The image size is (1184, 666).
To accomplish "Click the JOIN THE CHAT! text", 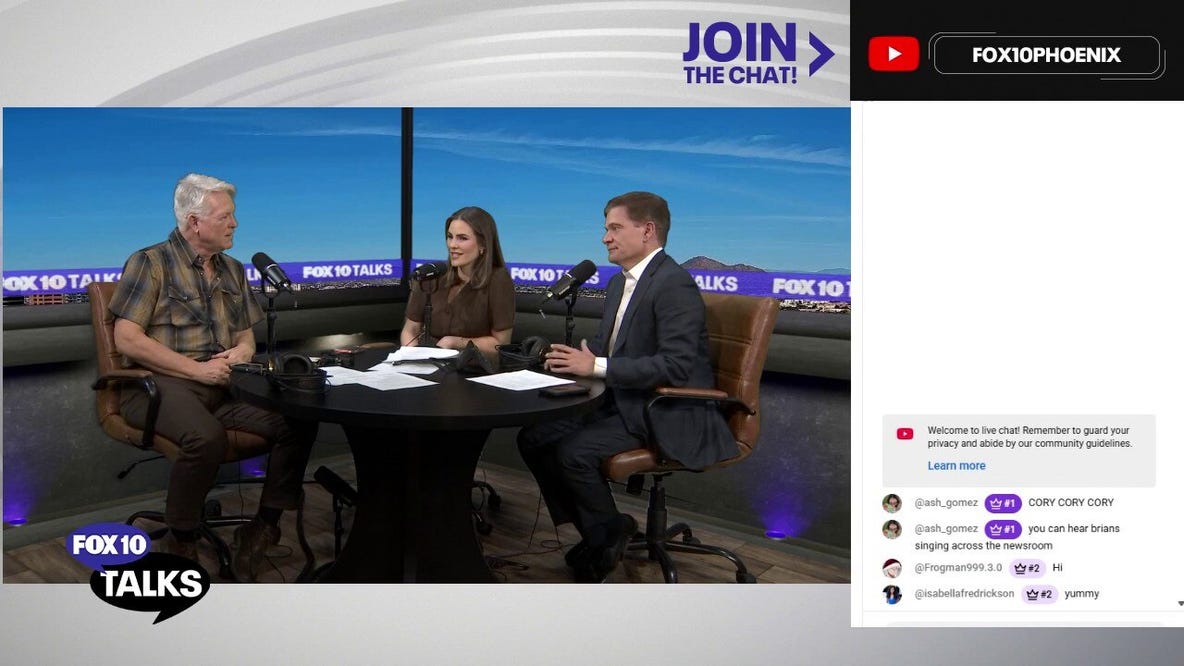I will tap(740, 54).
